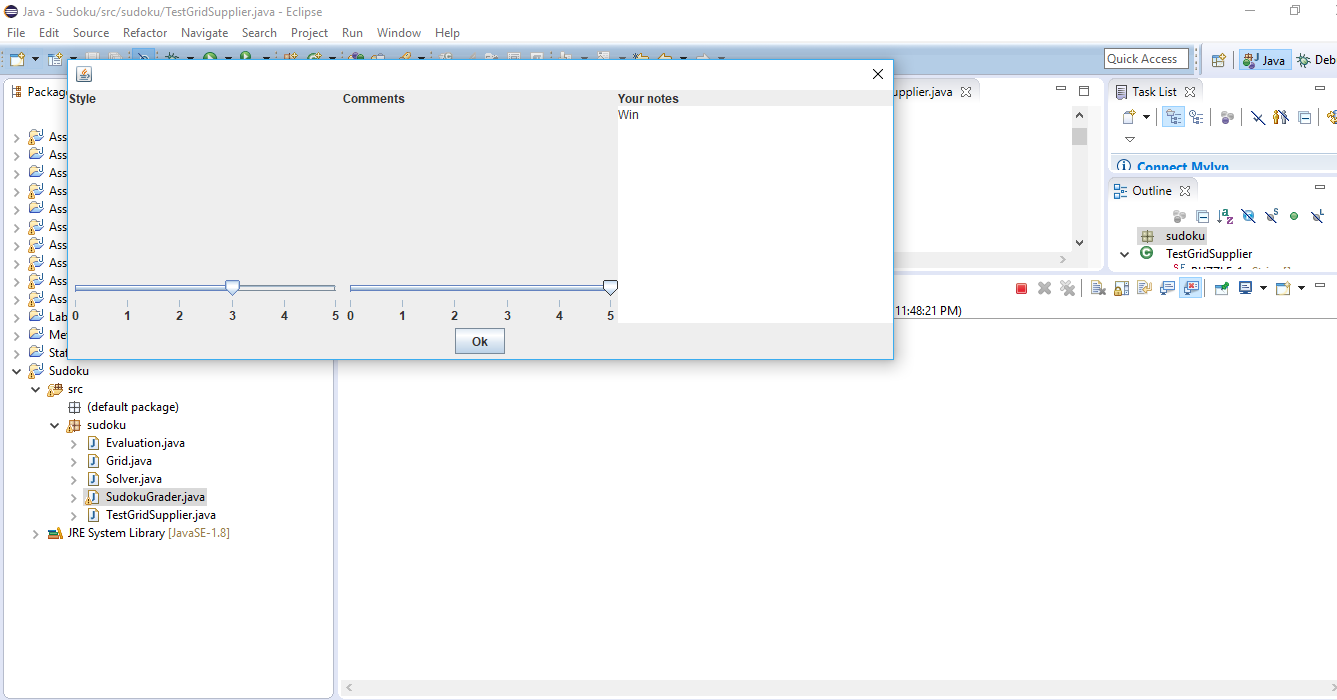Screen dimensions: 1337x700
Task: Toggle Hide Fields in Outline toolbar
Action: [x=1248, y=216]
